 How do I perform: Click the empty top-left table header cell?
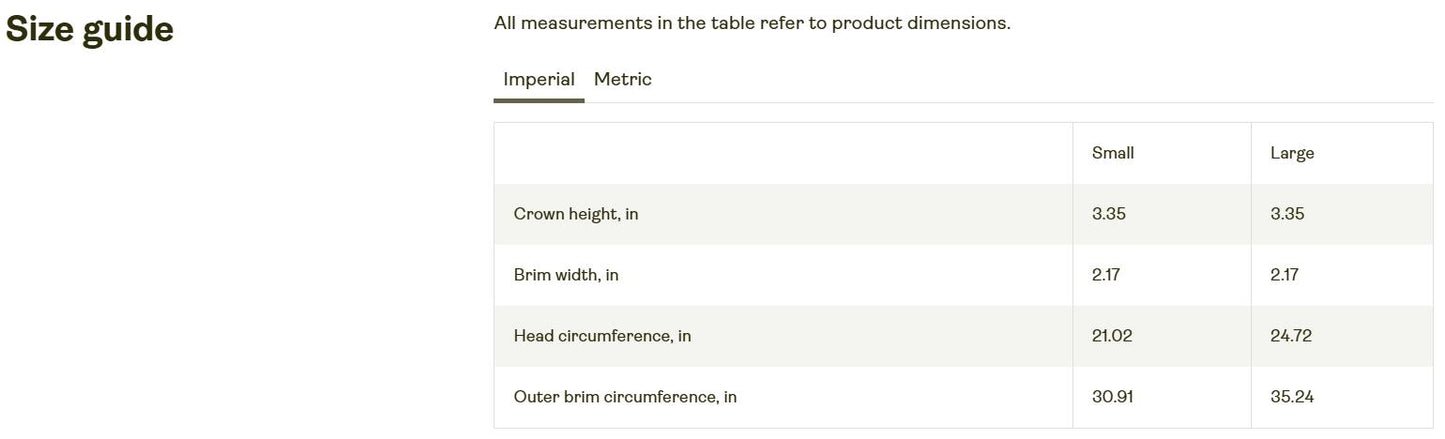783,153
